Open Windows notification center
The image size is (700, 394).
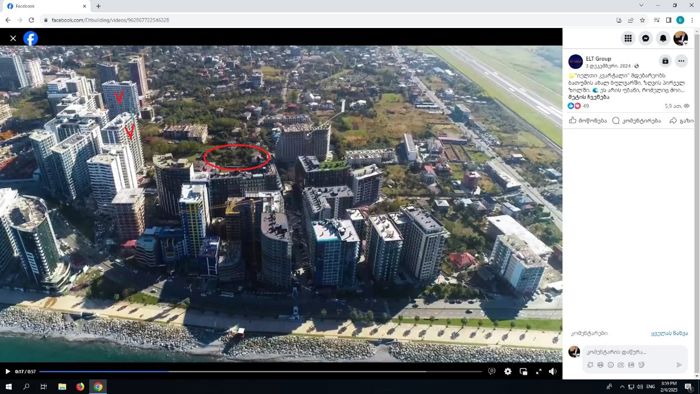point(688,386)
